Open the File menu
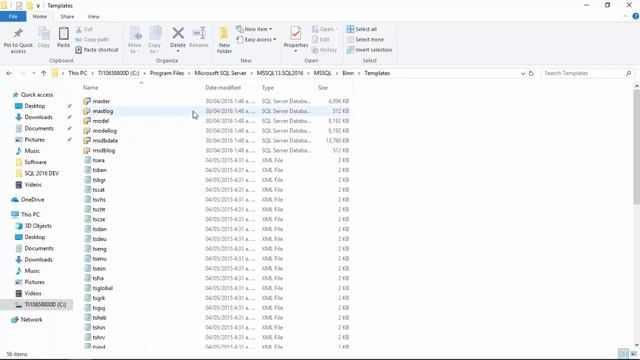640x360 pixels. pyautogui.click(x=13, y=17)
